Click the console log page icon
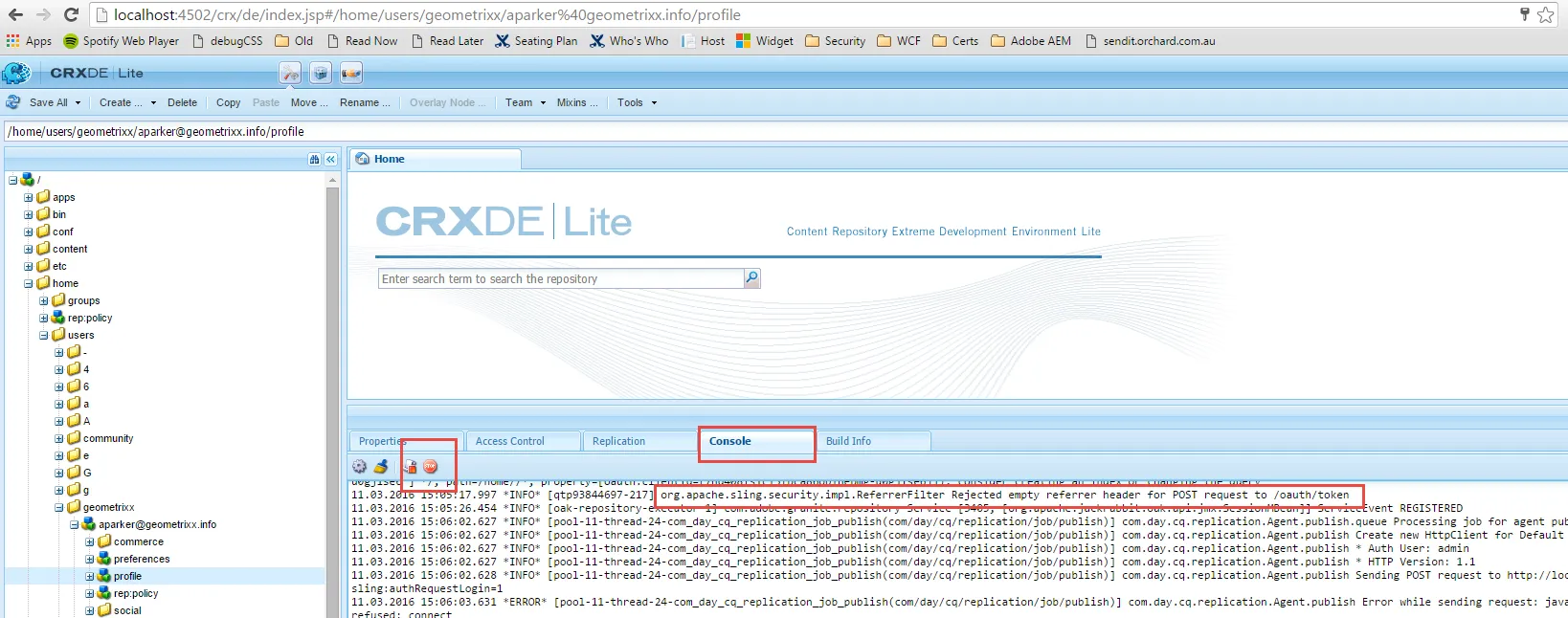 410,467
